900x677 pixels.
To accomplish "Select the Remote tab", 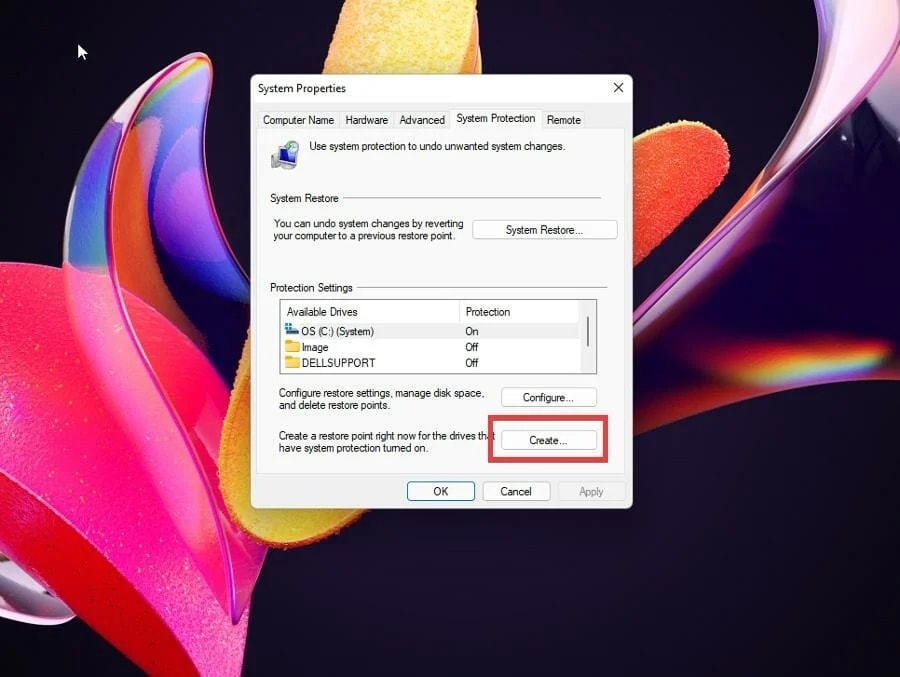I will click(x=564, y=120).
